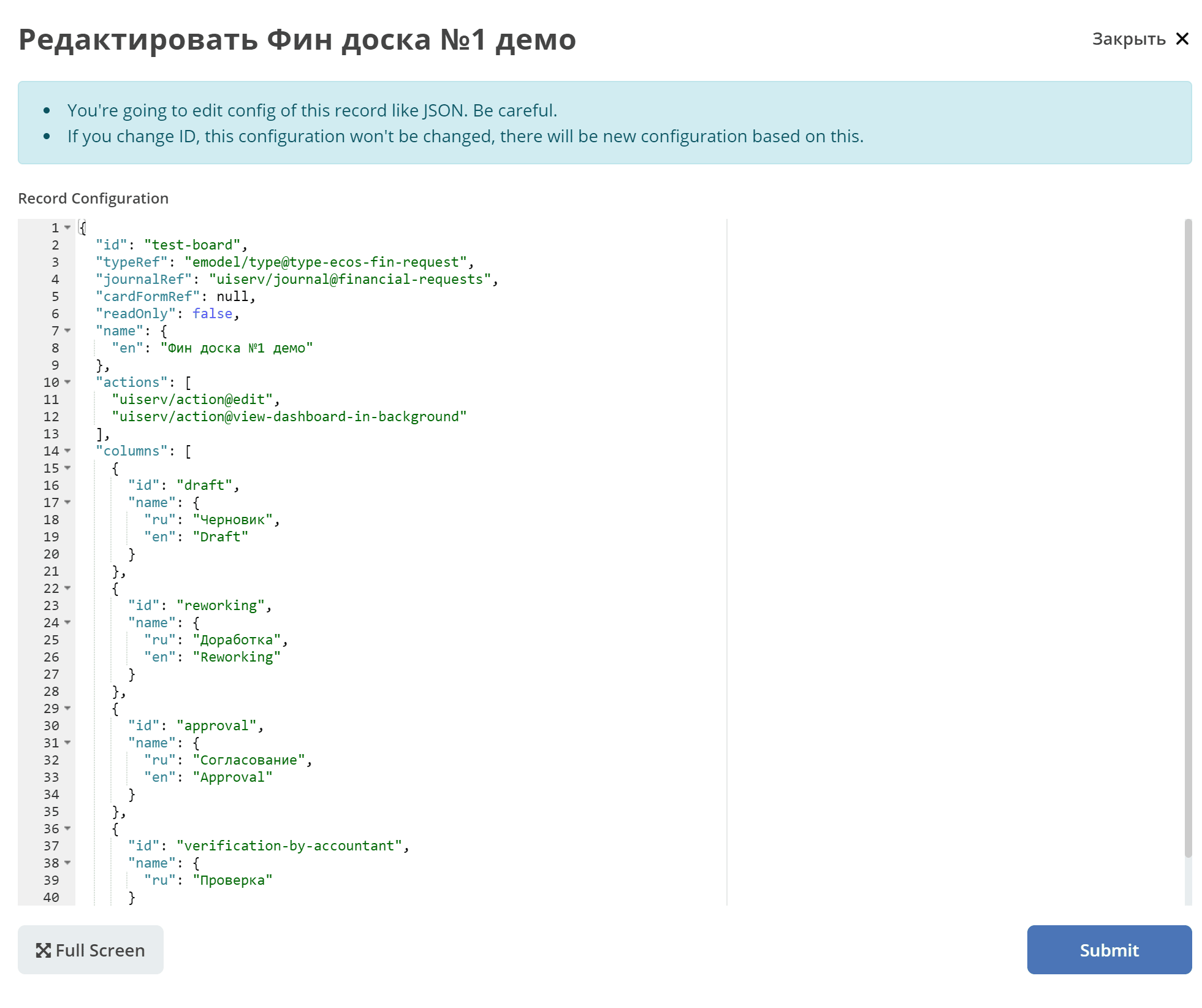The image size is (1202, 1008).
Task: Open the editor in Full Screen
Action: click(91, 950)
